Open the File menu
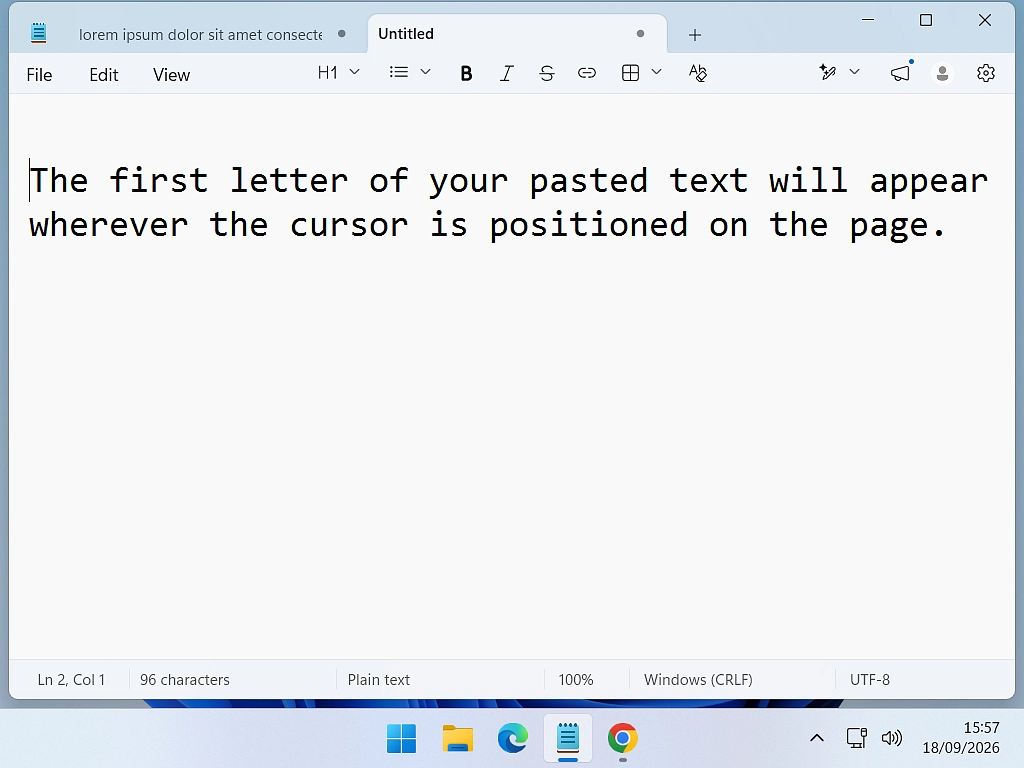 pos(39,74)
